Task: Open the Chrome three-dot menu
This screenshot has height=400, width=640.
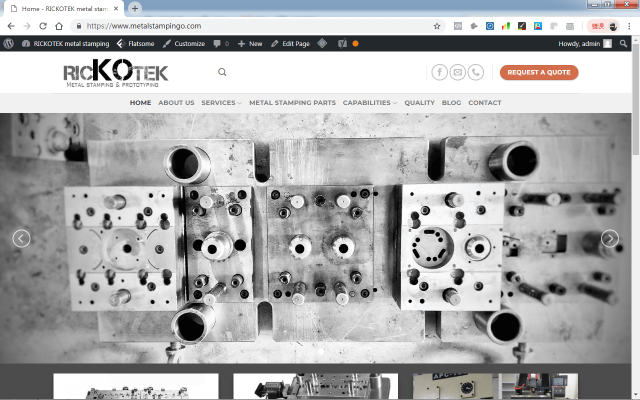Action: coord(629,26)
